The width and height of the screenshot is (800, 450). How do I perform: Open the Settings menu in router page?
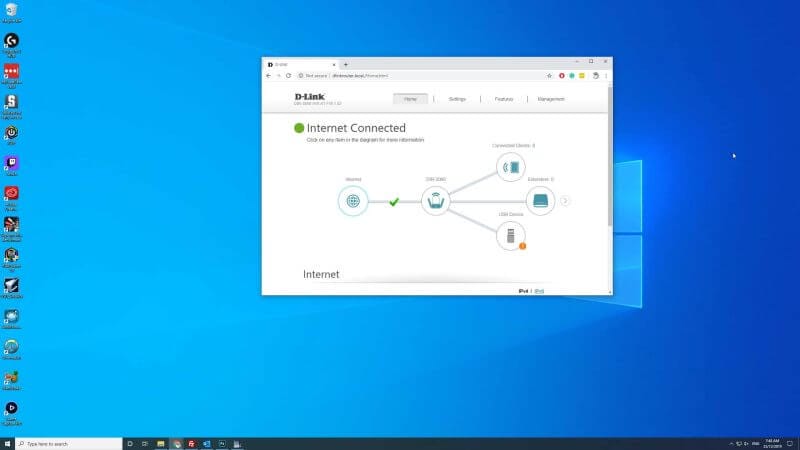pyautogui.click(x=457, y=99)
